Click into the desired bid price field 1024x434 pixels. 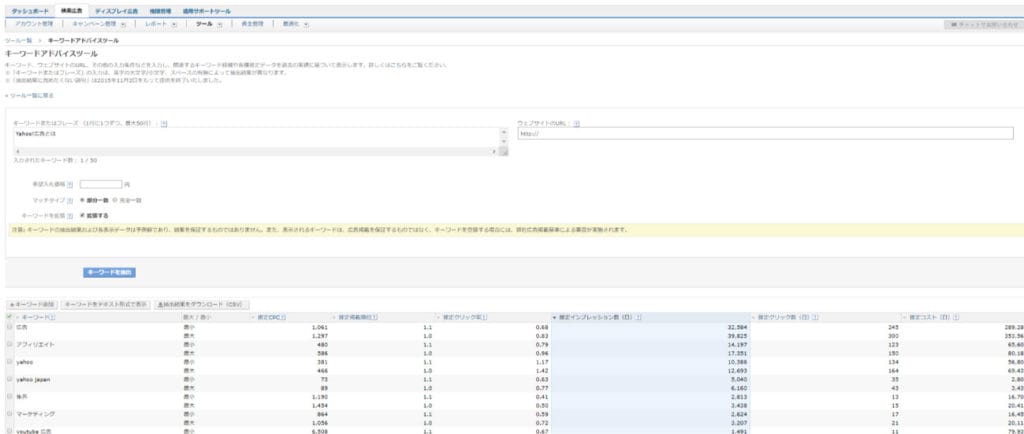[x=101, y=185]
